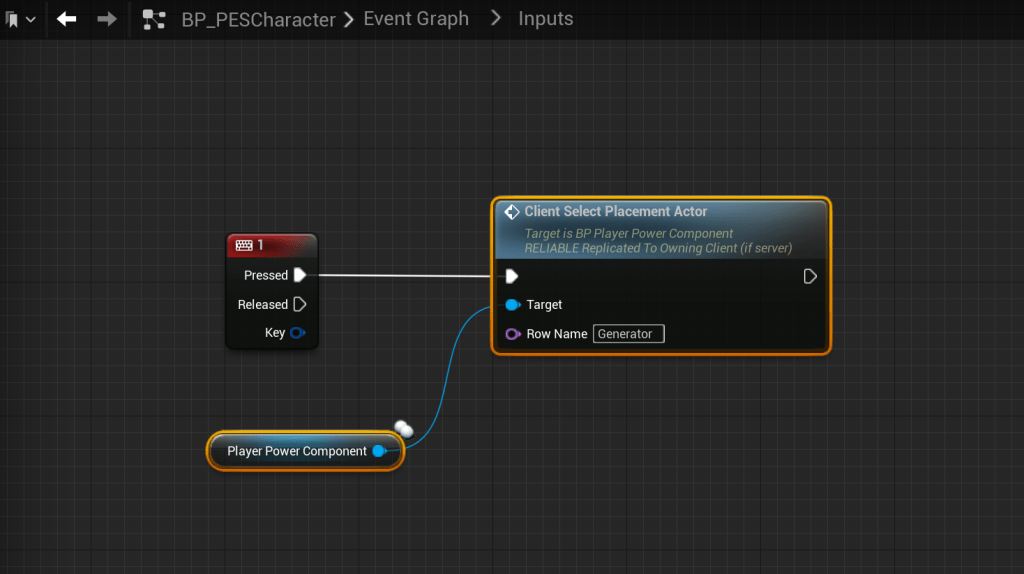Viewport: 1024px width, 574px height.
Task: Click the forward navigation arrow
Action: [107, 19]
